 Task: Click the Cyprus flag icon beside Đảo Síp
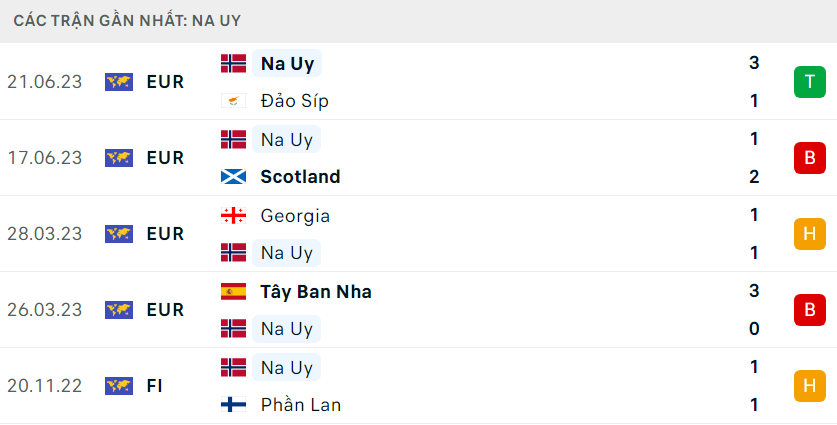point(233,101)
